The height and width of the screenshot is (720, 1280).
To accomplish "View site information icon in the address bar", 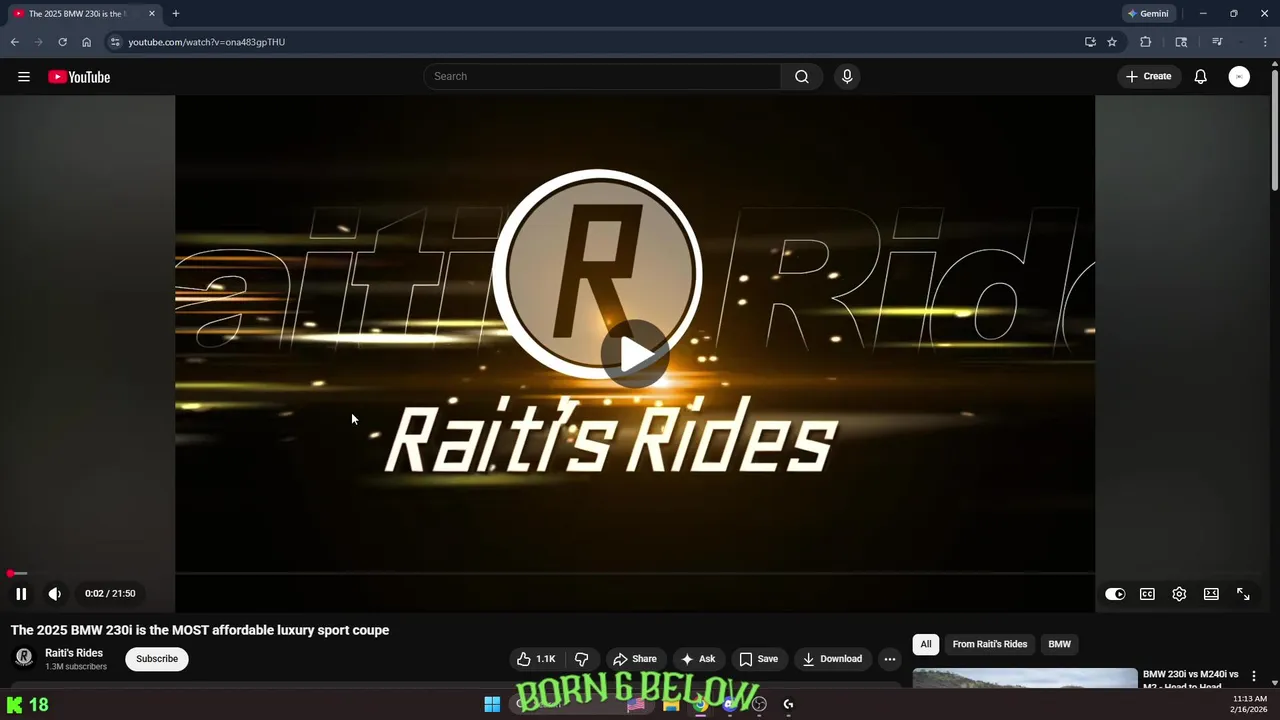I will (115, 42).
